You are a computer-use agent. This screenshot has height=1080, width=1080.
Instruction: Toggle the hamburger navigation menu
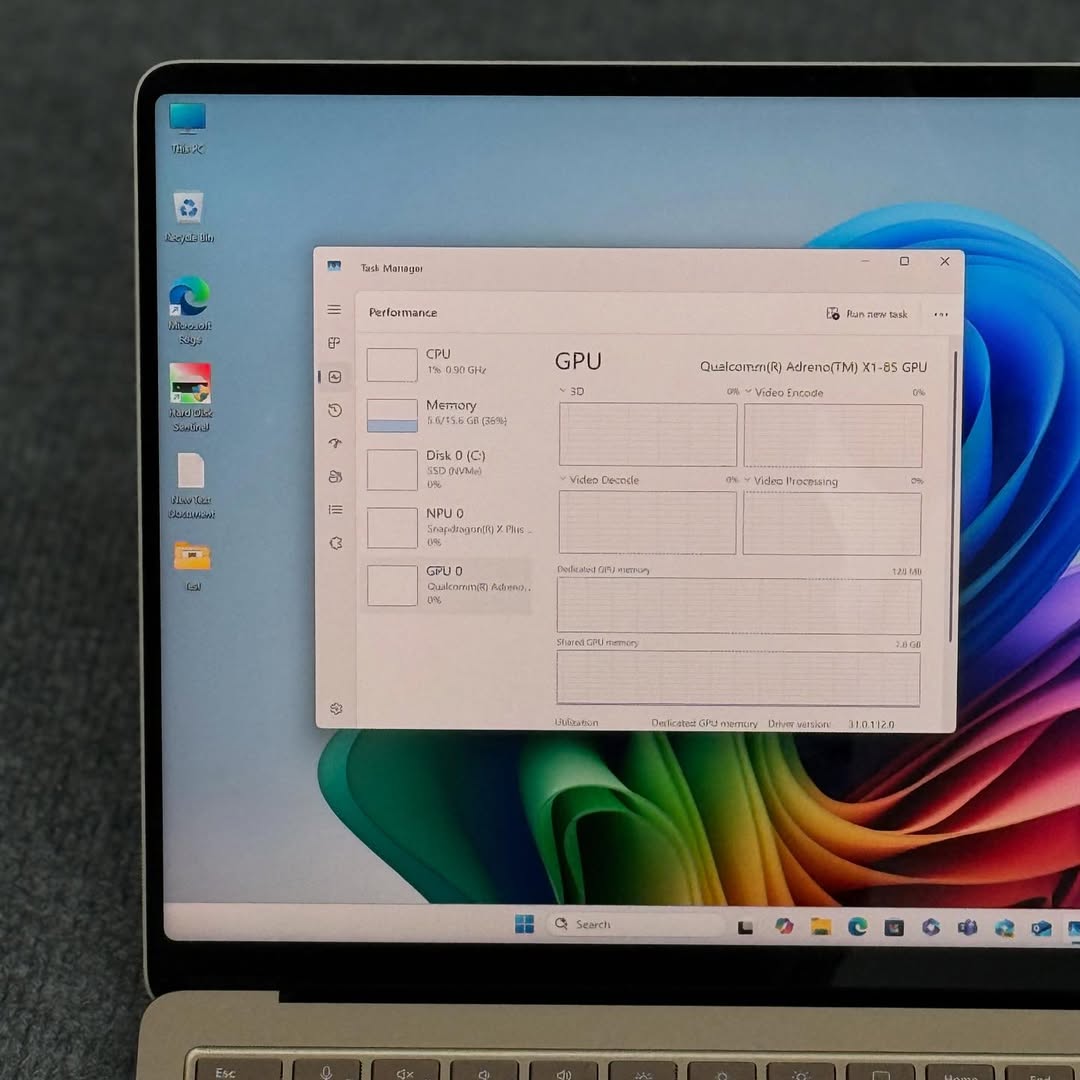tap(334, 310)
